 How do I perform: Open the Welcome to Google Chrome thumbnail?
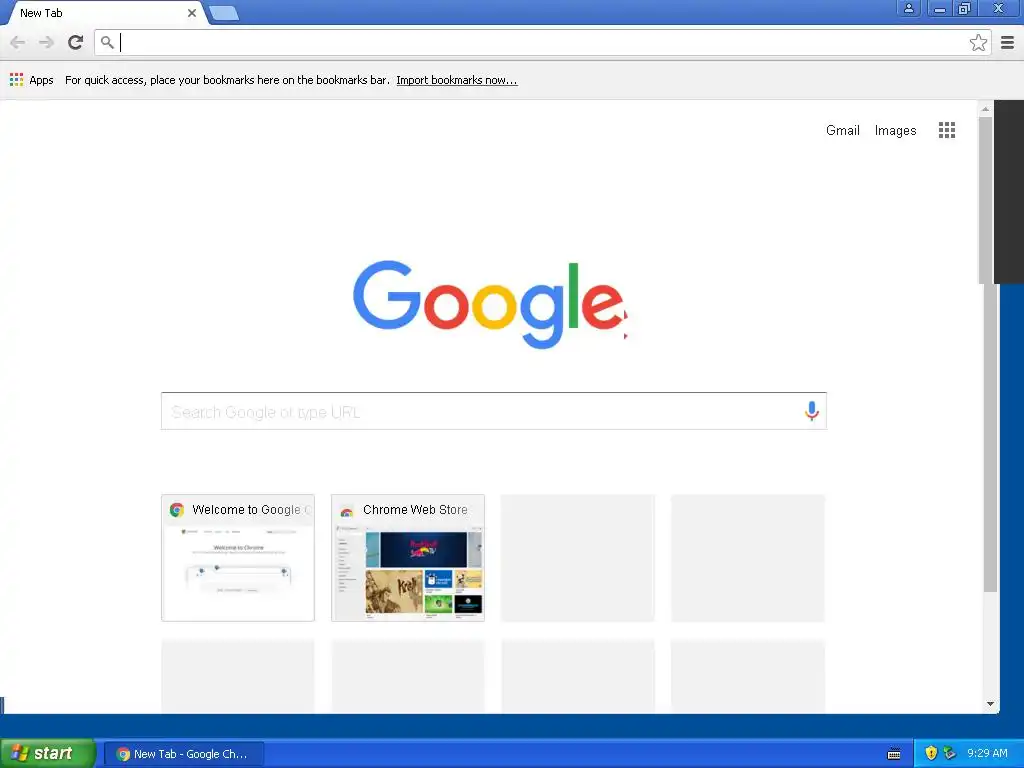coord(238,558)
